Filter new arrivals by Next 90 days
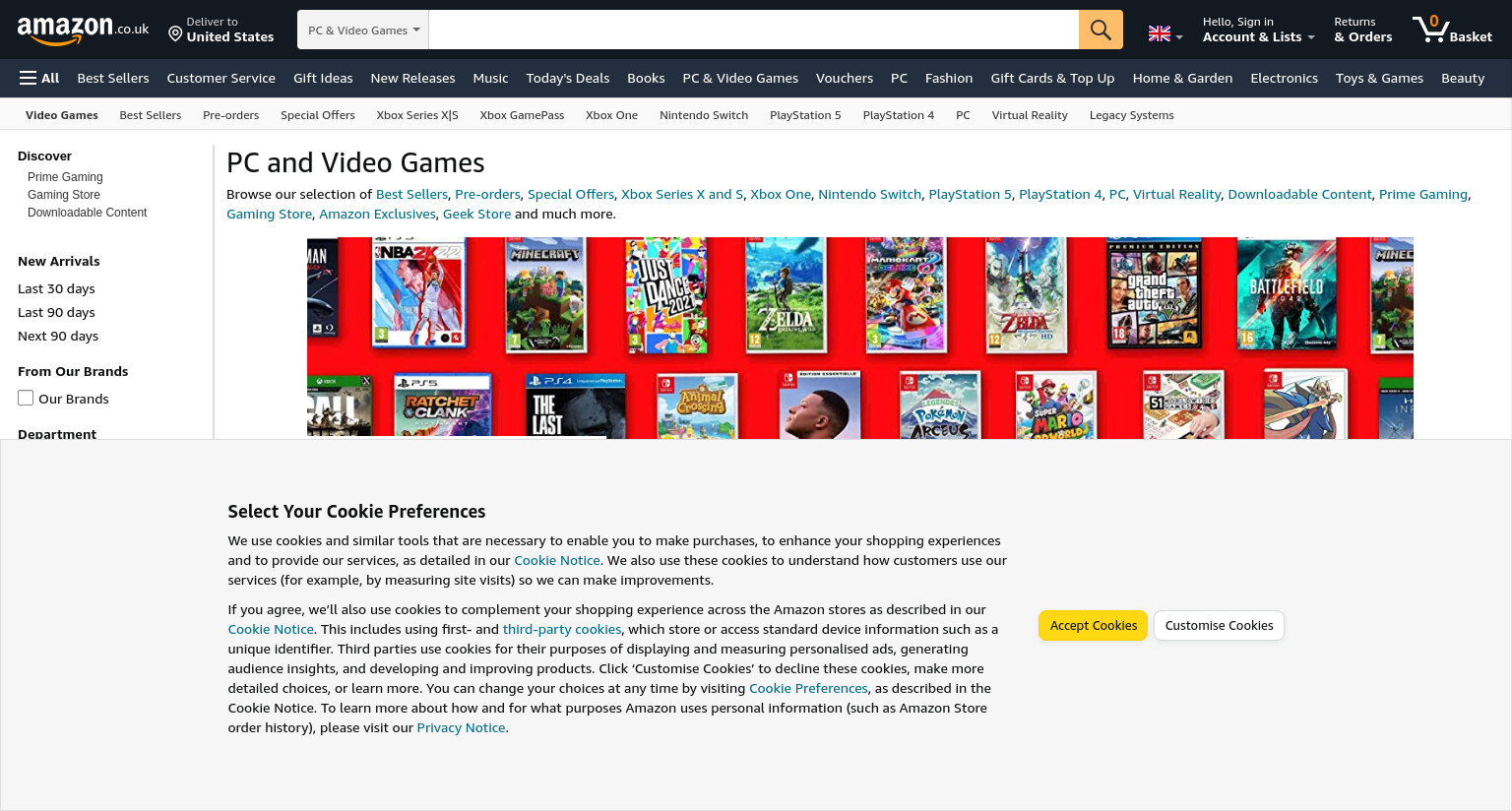Screen dimensions: 1512x811 pyautogui.click(x=58, y=336)
